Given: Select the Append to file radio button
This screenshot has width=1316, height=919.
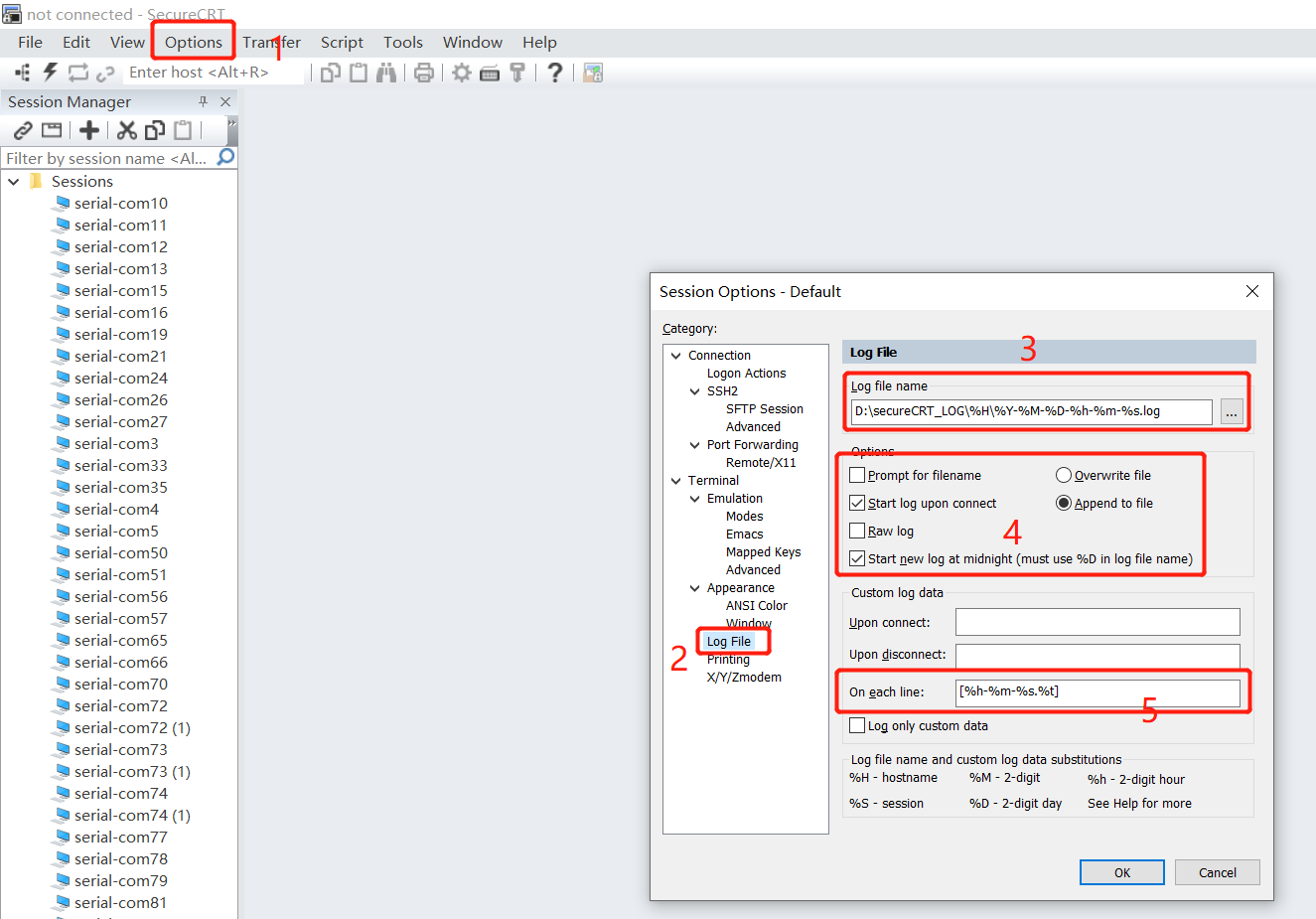Looking at the screenshot, I should [x=1064, y=503].
